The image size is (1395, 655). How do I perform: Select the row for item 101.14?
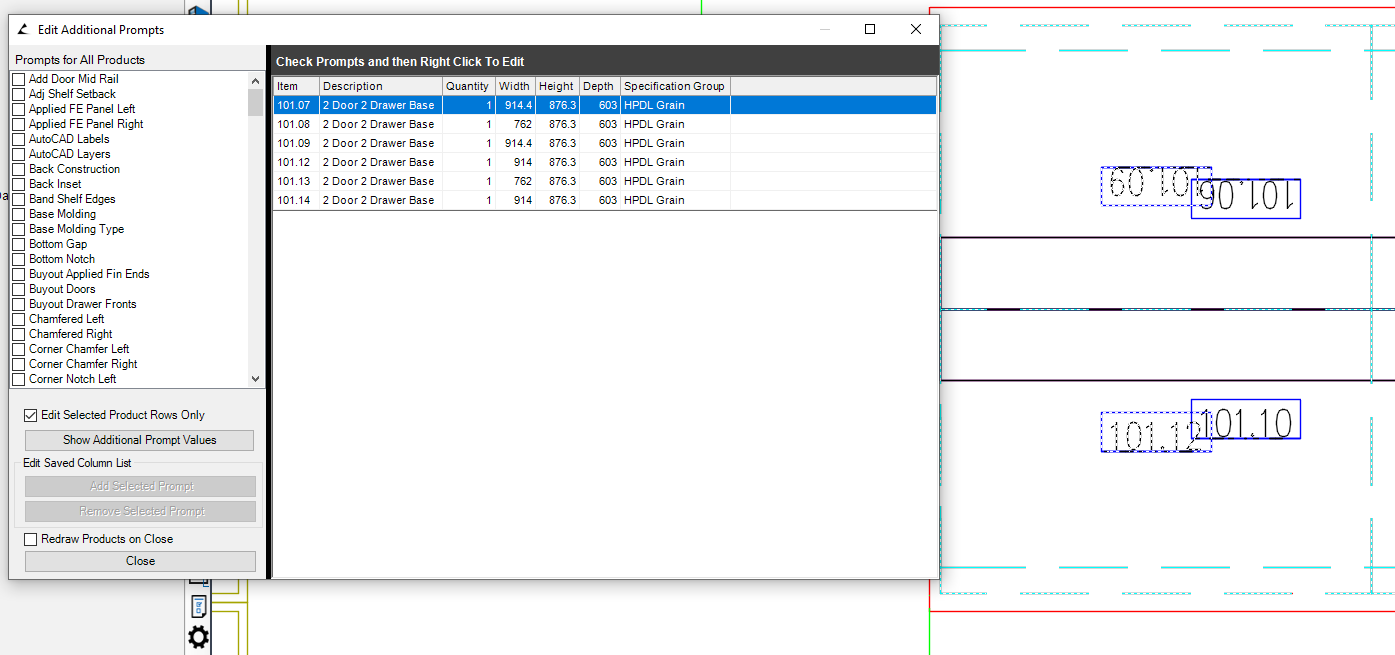tap(605, 200)
